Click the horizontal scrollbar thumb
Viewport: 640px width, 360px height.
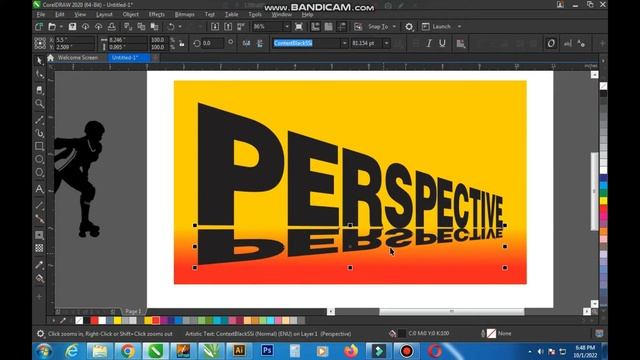point(451,311)
